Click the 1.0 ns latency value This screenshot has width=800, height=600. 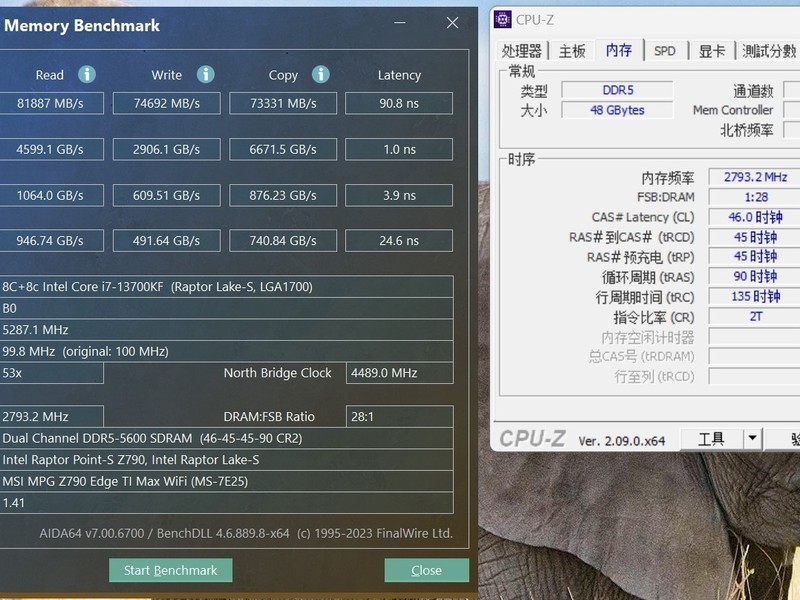point(399,149)
